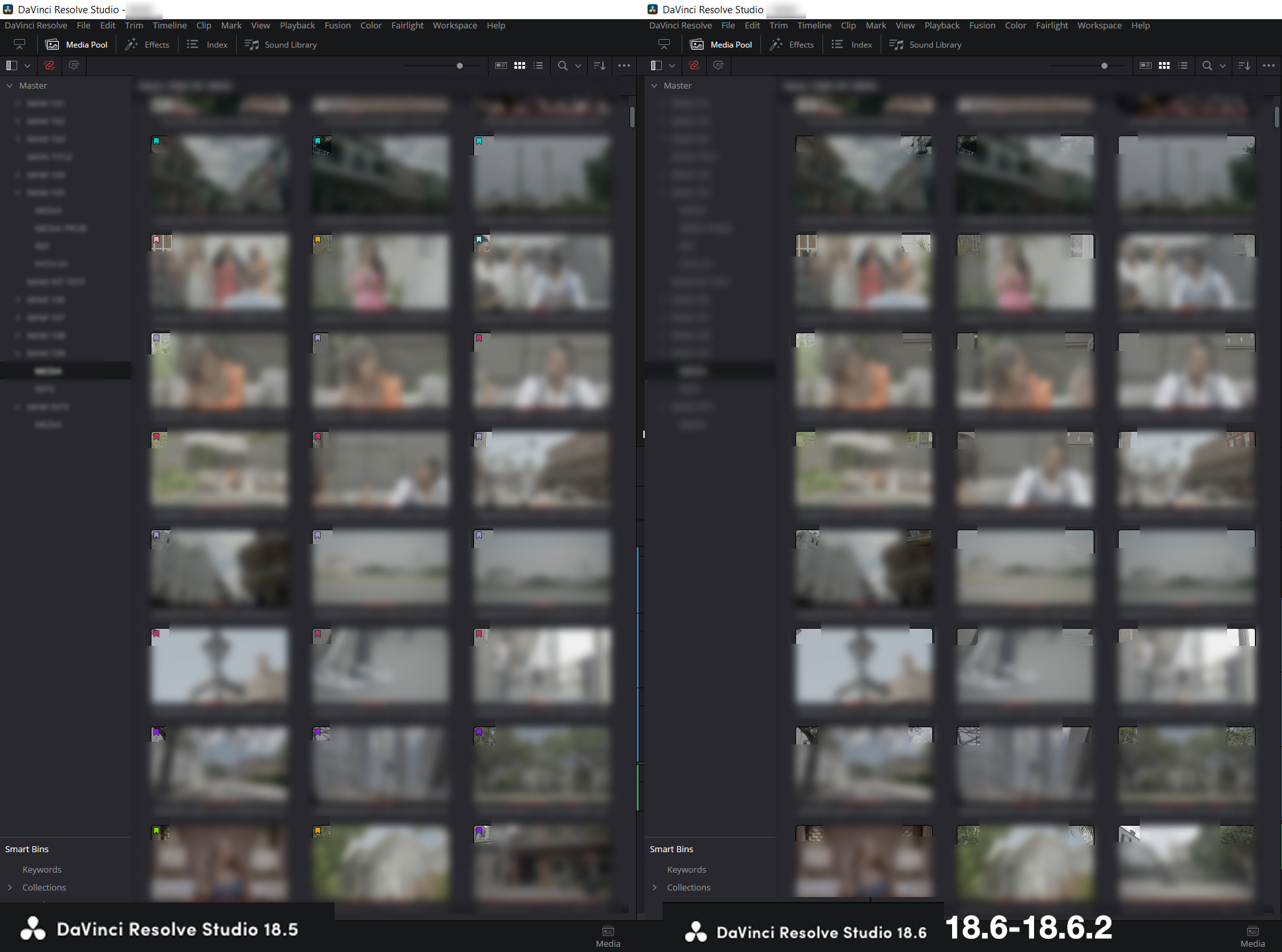1282x952 pixels.
Task: Switch to thumbnail grid view in left window
Action: 520,65
